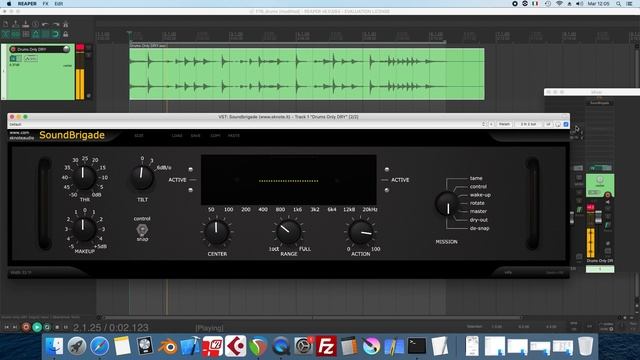Open Blender from the Dock
Image resolution: width=640 pixels, height=360 pixels.
pos(167,346)
